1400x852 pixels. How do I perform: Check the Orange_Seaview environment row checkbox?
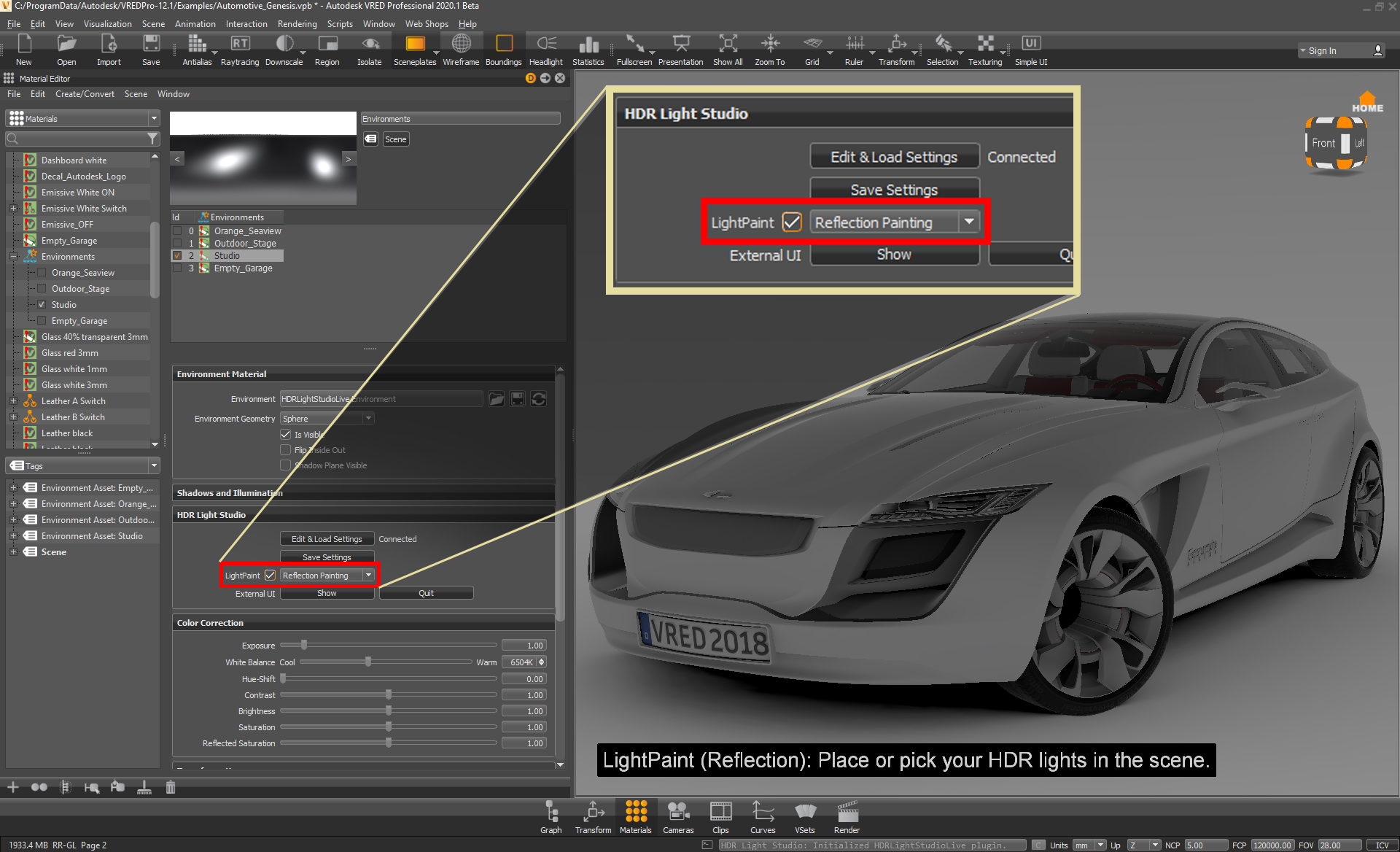(177, 231)
